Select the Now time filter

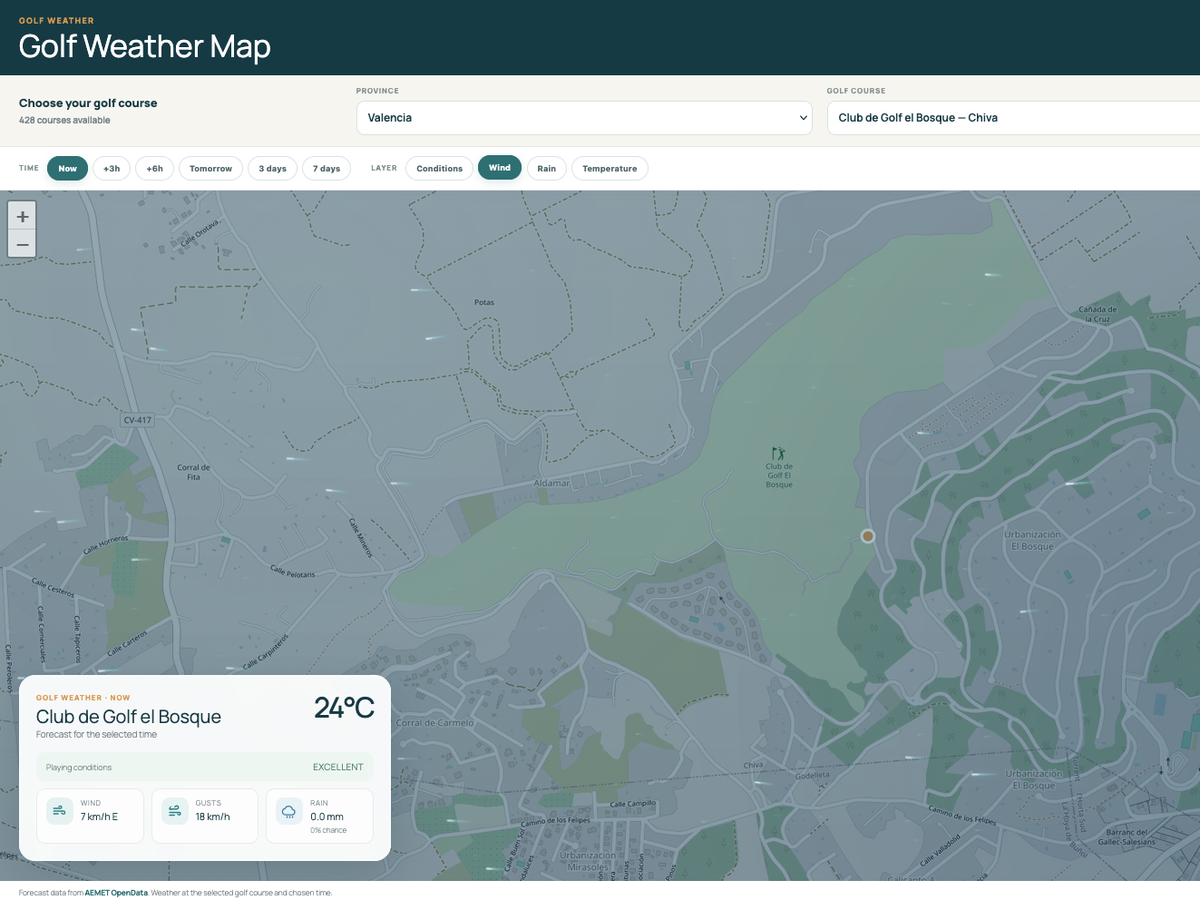click(x=68, y=168)
